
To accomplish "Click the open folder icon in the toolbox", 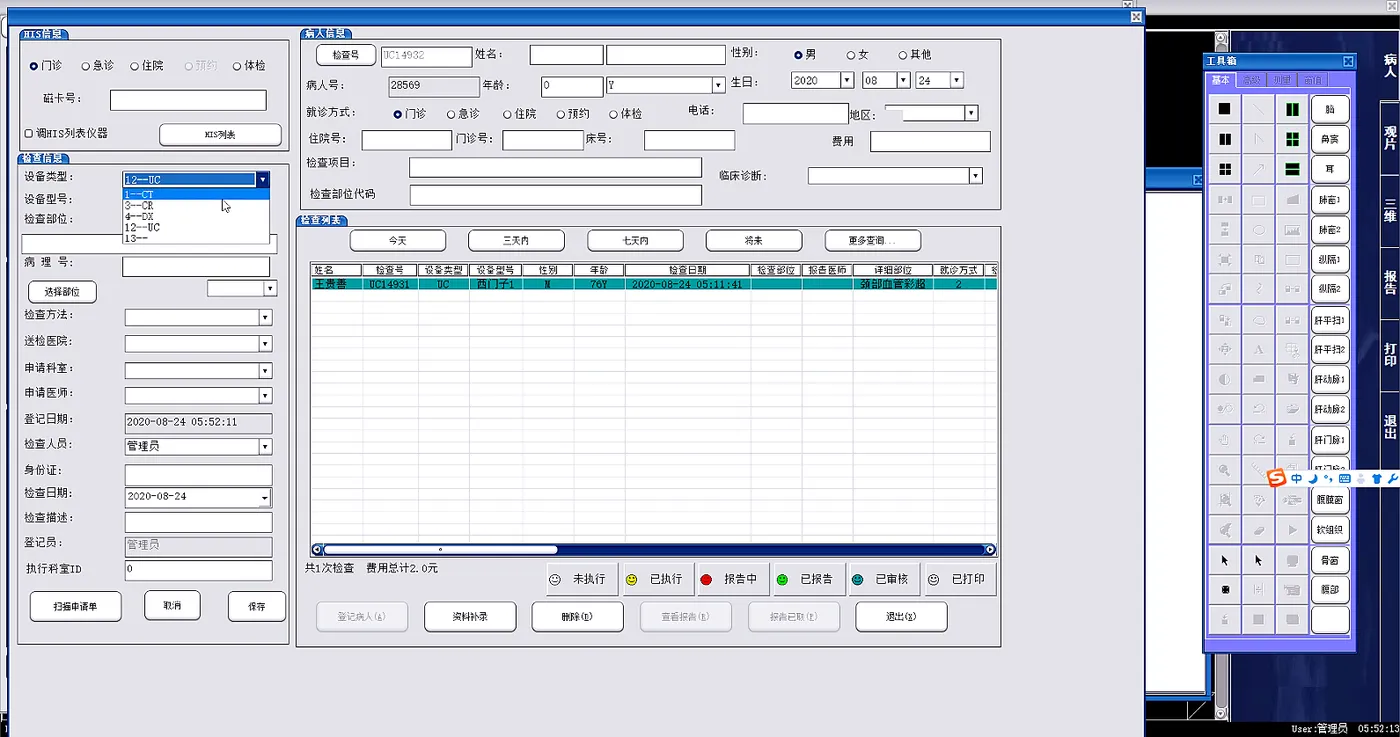I will click(1292, 409).
